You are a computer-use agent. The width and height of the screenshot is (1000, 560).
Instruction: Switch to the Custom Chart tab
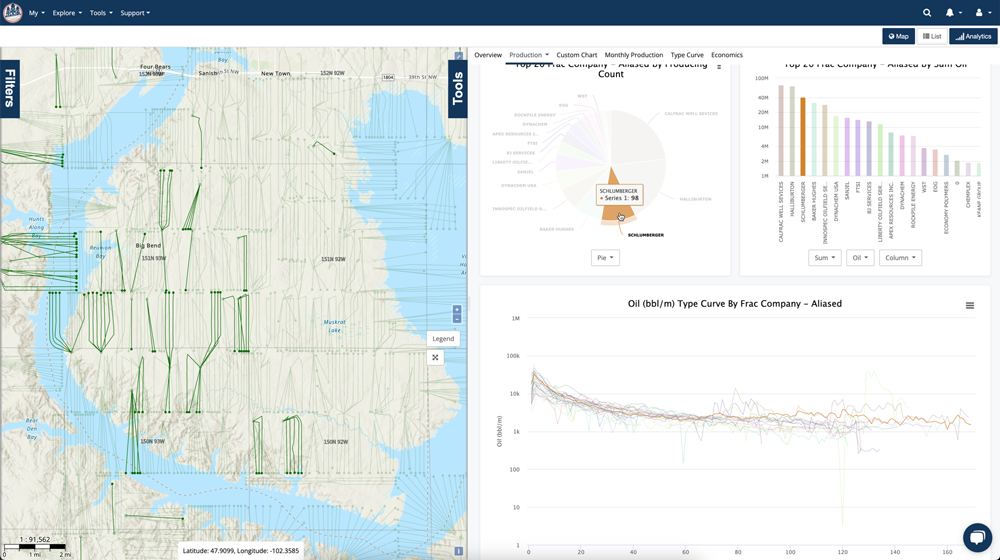pos(577,55)
